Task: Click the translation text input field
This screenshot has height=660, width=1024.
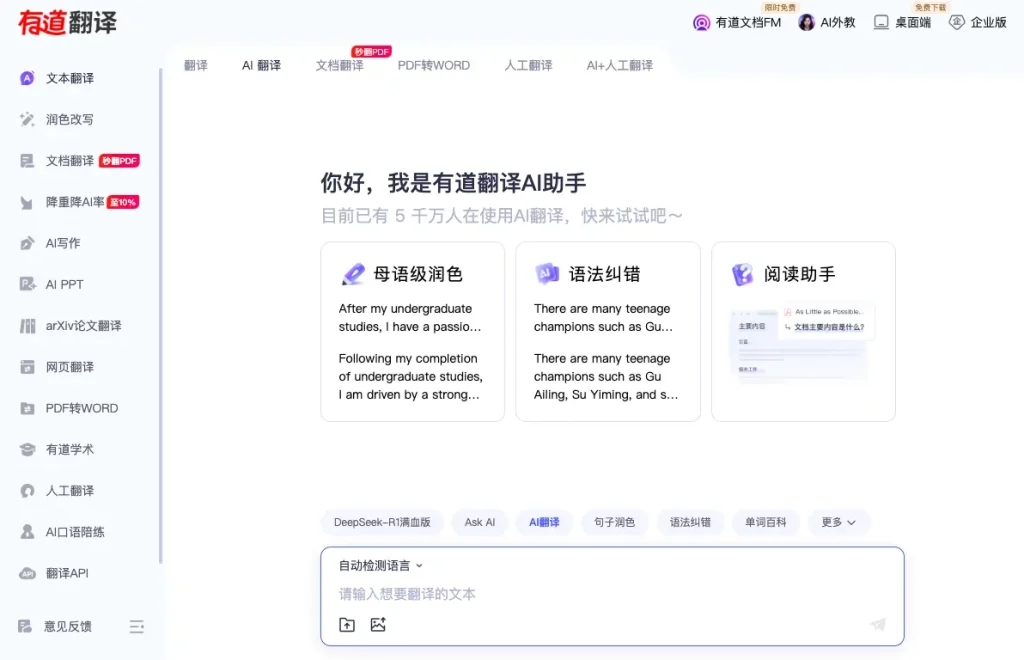Action: (x=612, y=594)
